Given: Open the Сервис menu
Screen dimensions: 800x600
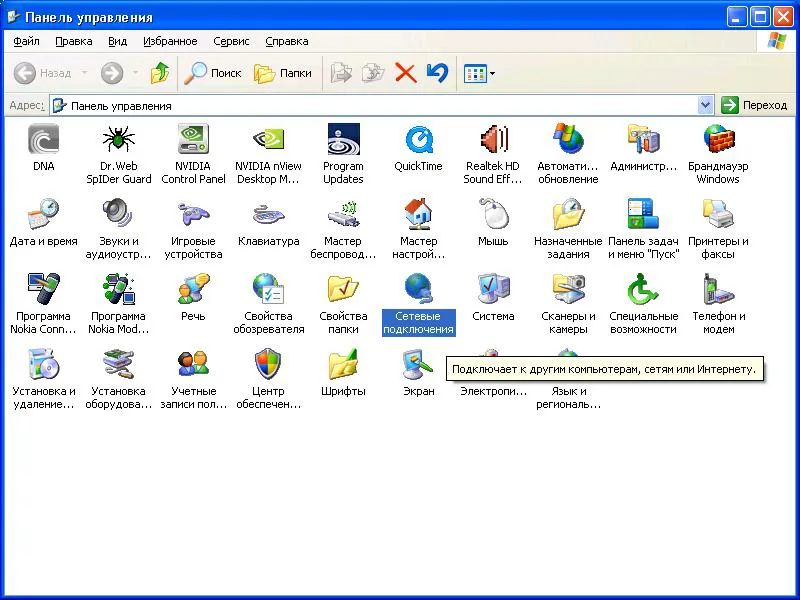Looking at the screenshot, I should [x=231, y=41].
